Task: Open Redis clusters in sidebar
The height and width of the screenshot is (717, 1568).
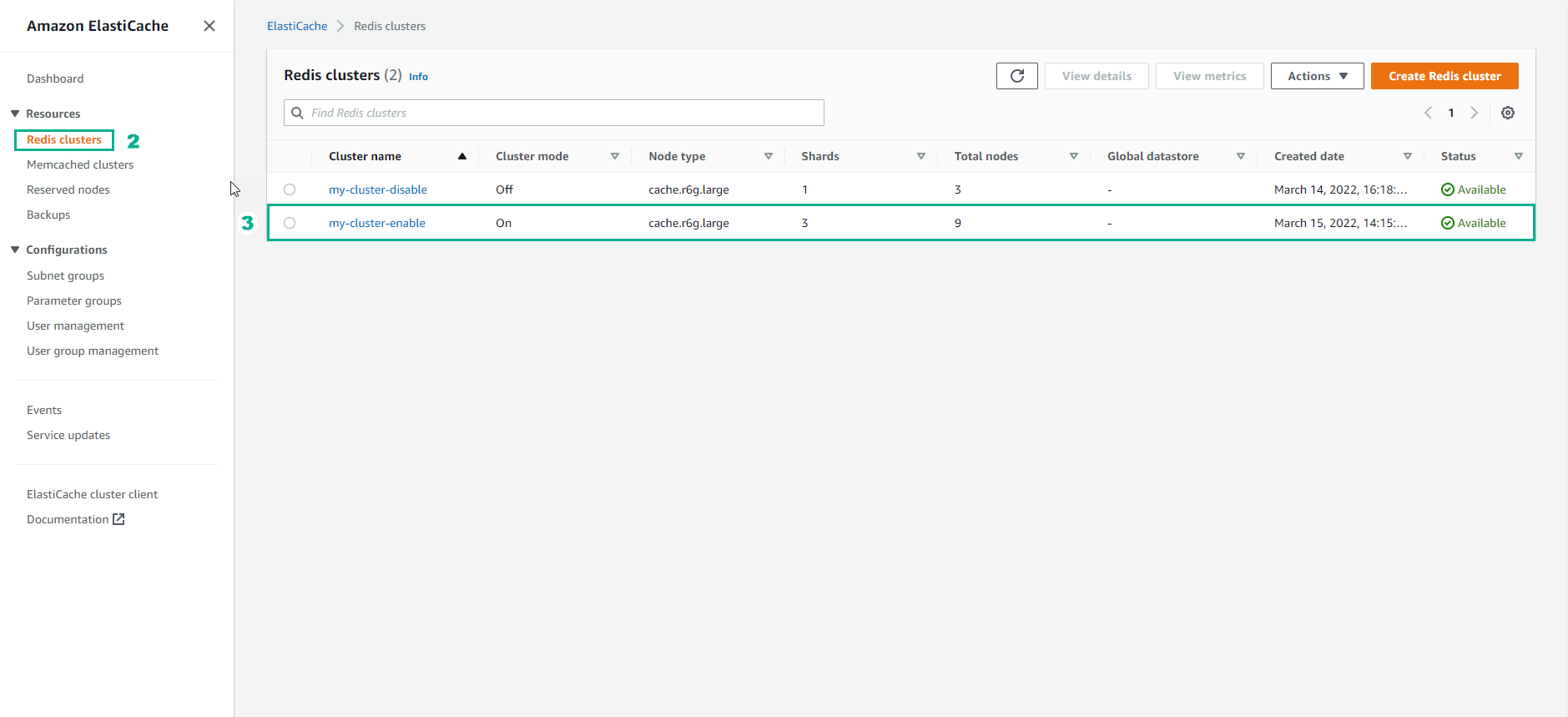Action: coord(64,139)
